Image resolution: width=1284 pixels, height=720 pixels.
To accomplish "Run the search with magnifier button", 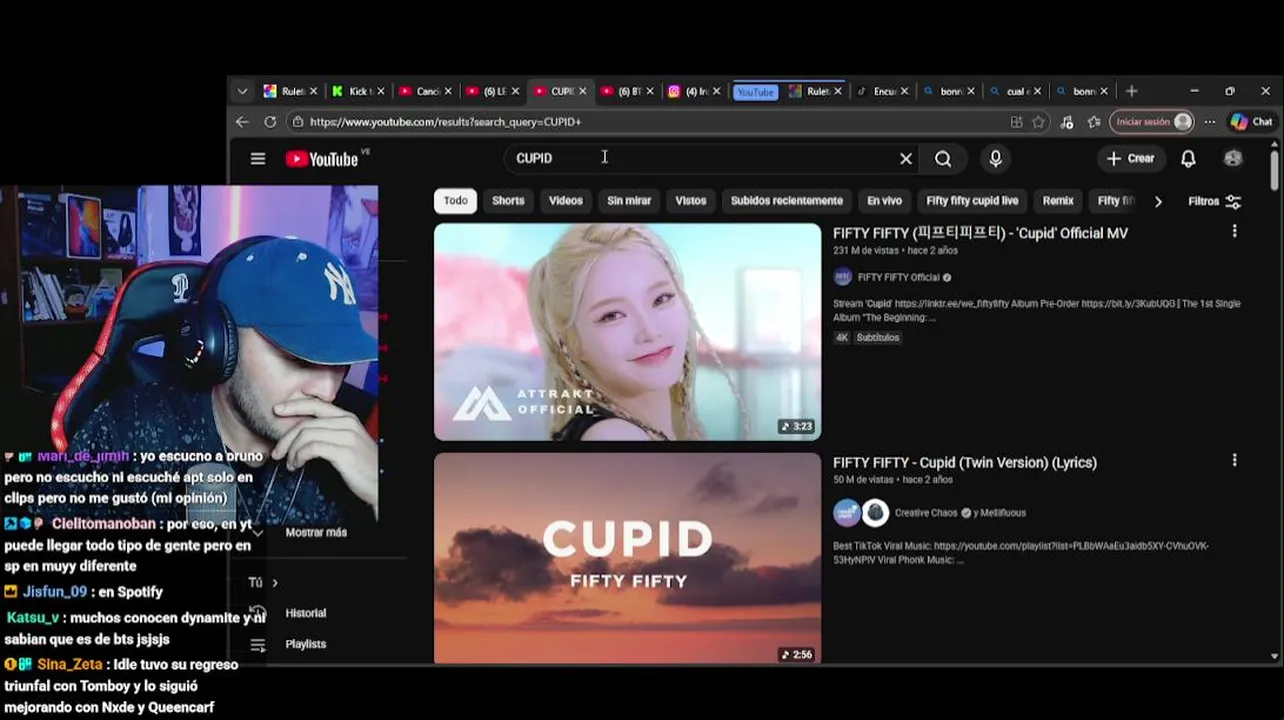I will coord(943,158).
